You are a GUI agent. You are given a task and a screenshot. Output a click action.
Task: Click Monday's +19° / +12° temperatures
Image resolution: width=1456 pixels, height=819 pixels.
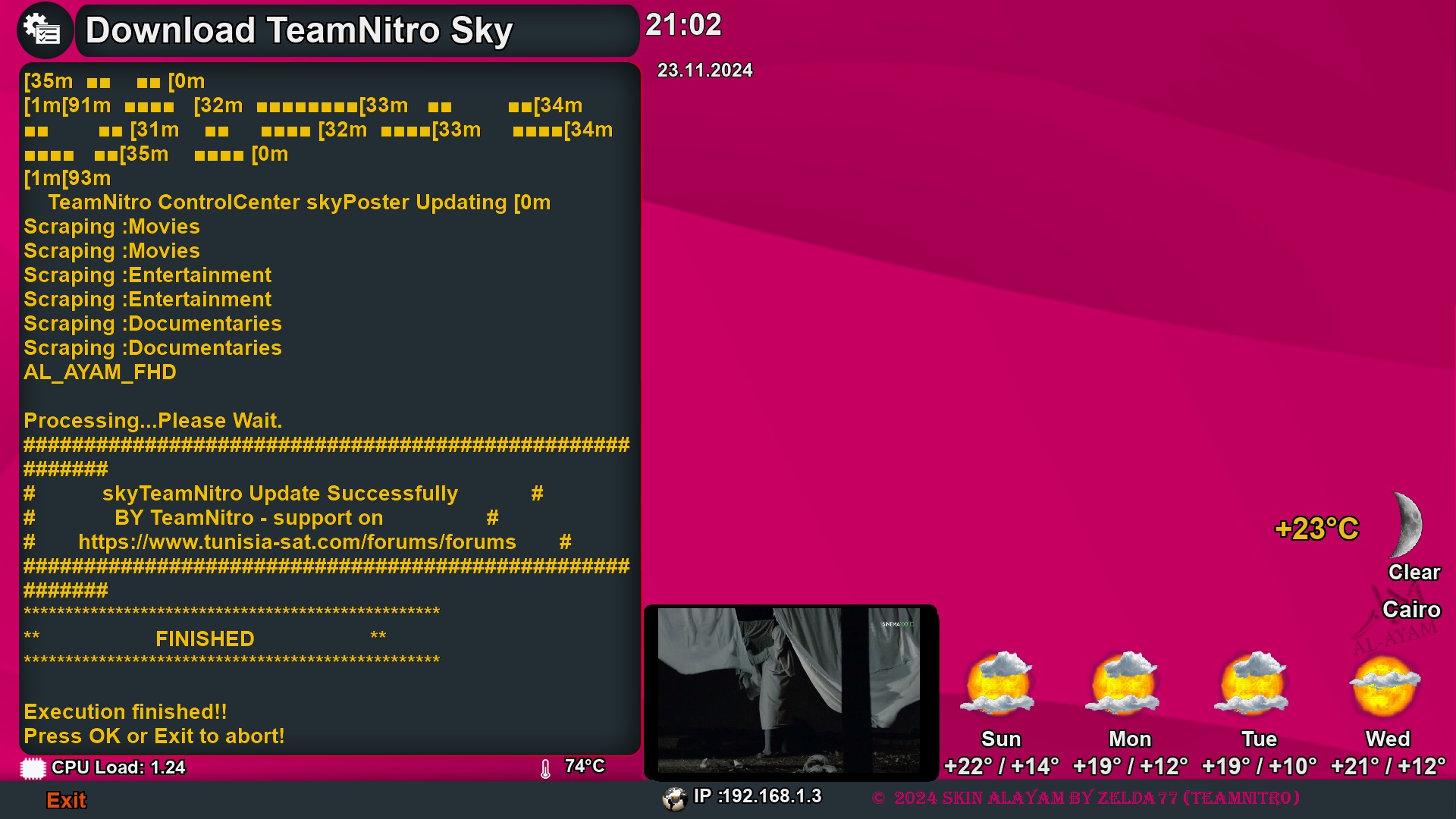pos(1130,767)
